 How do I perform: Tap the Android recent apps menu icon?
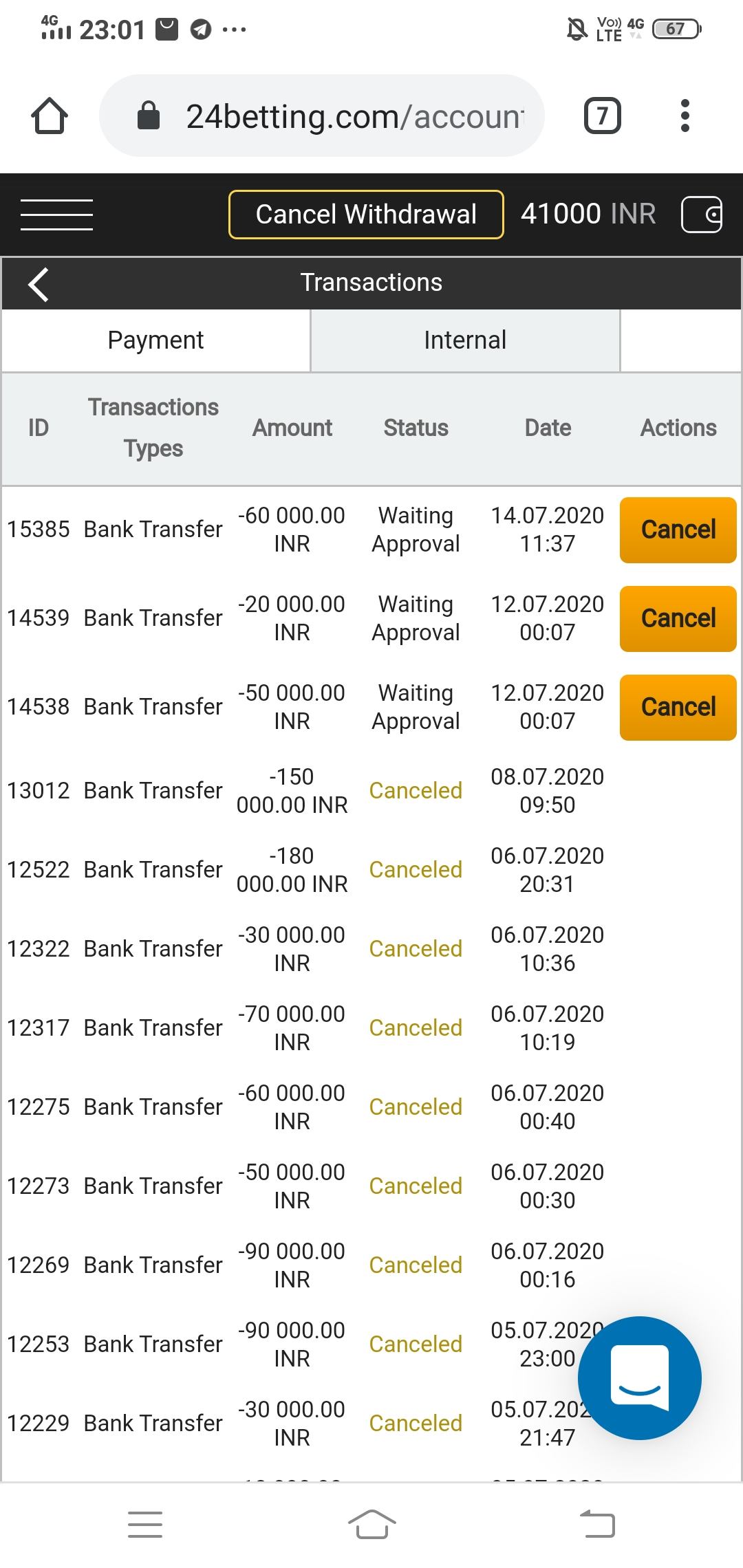coord(145,1524)
